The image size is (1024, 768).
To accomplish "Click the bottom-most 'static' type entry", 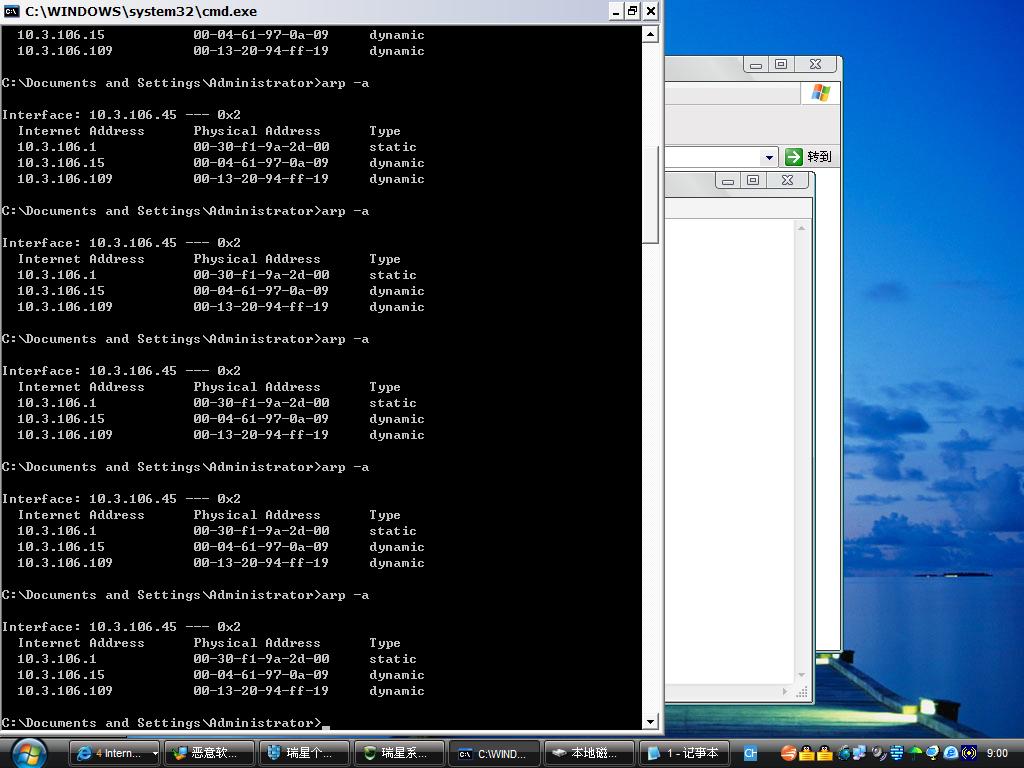I will click(392, 659).
